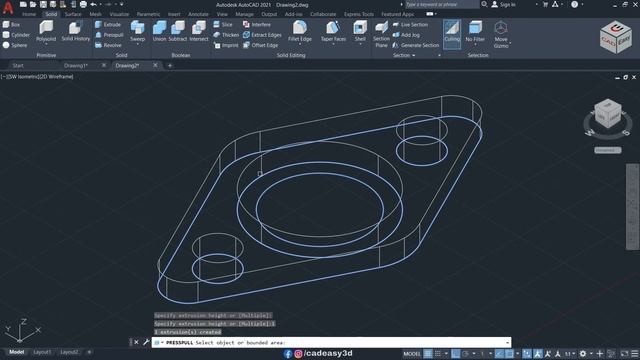Click Generate Section tool
Screen dimensions: 640x360
click(416, 45)
